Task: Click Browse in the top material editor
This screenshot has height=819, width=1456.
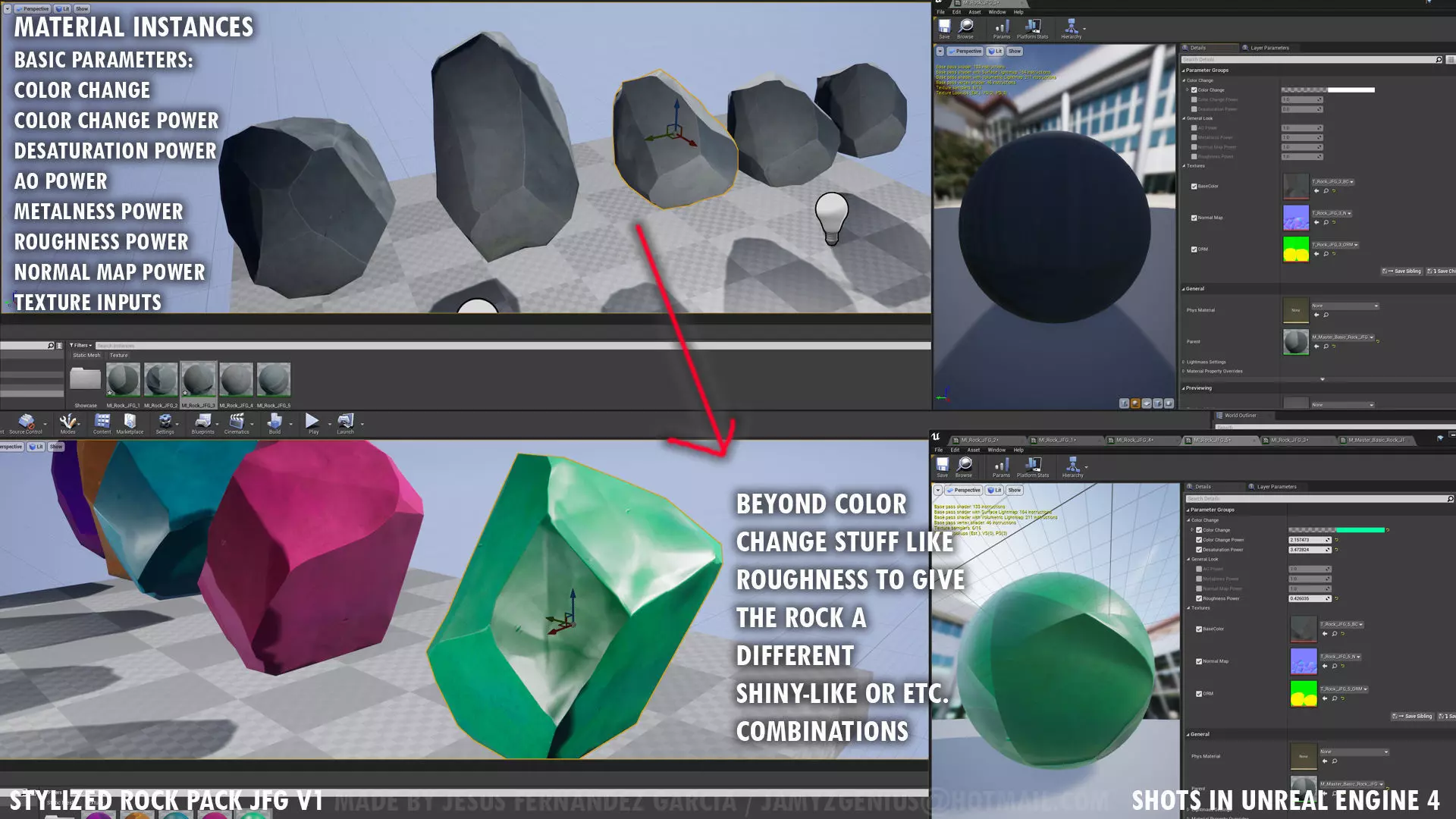Action: tap(965, 29)
